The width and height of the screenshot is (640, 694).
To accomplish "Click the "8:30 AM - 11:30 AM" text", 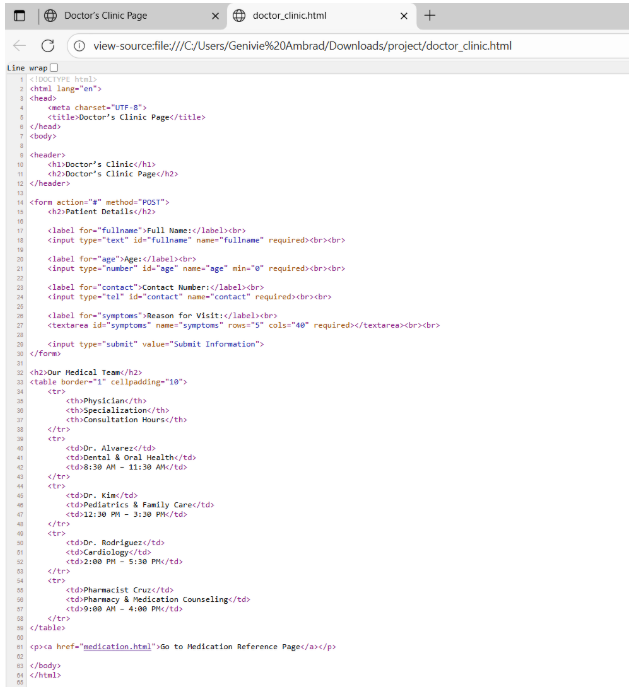I will (x=124, y=467).
